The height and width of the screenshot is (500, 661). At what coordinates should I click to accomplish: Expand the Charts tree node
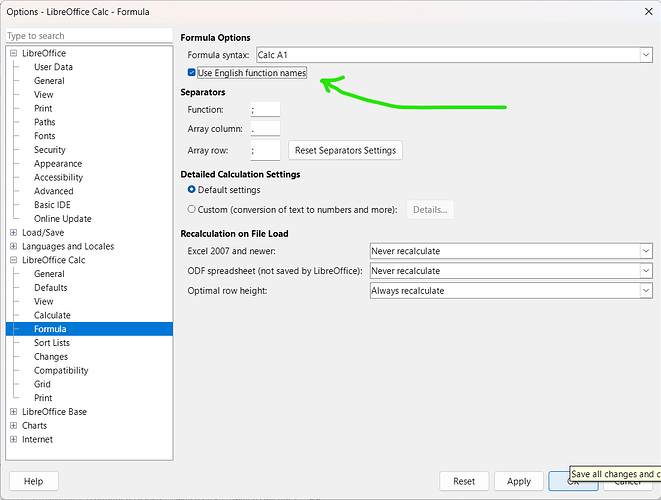tap(13, 425)
